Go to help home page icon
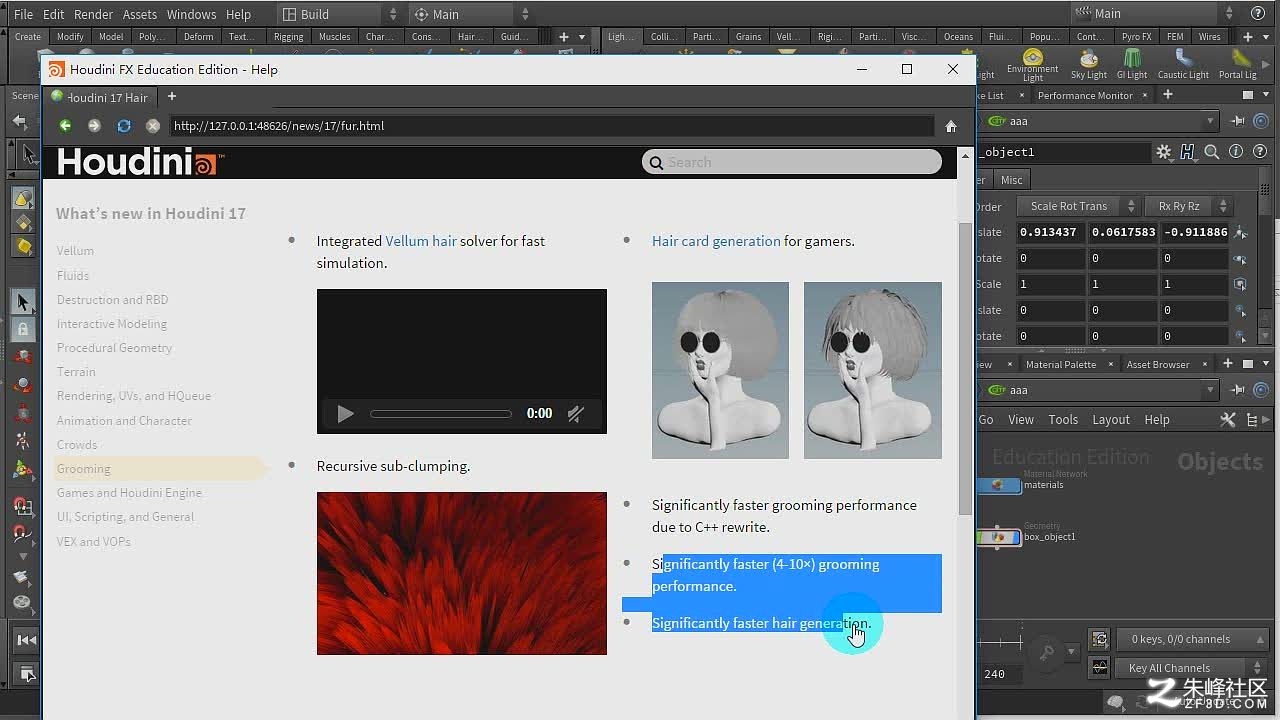Screen dimensions: 1280x720 click(x=951, y=126)
